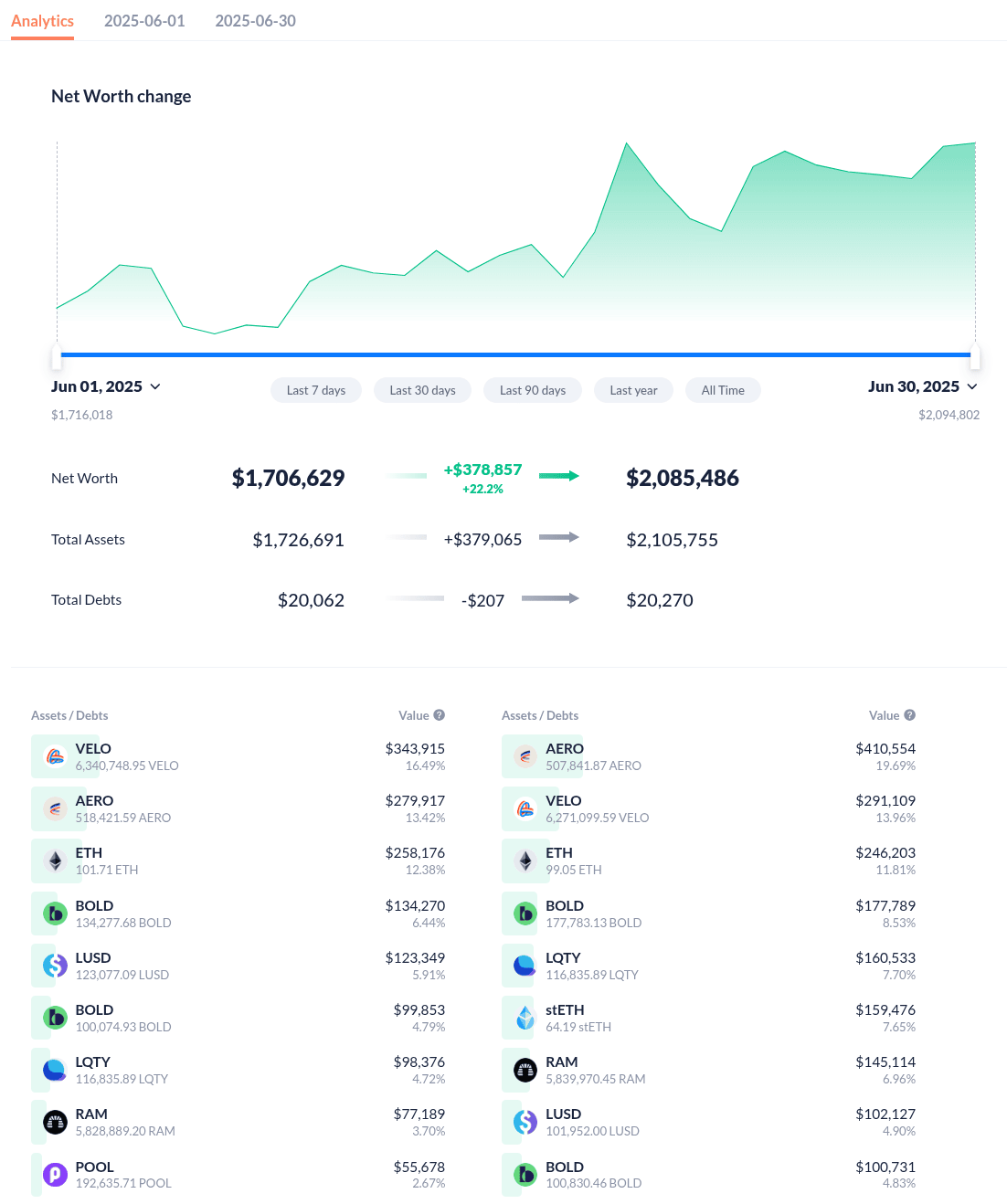Screen dimensions: 1007x1204
Task: Click the stETH token icon
Action: point(525,1018)
